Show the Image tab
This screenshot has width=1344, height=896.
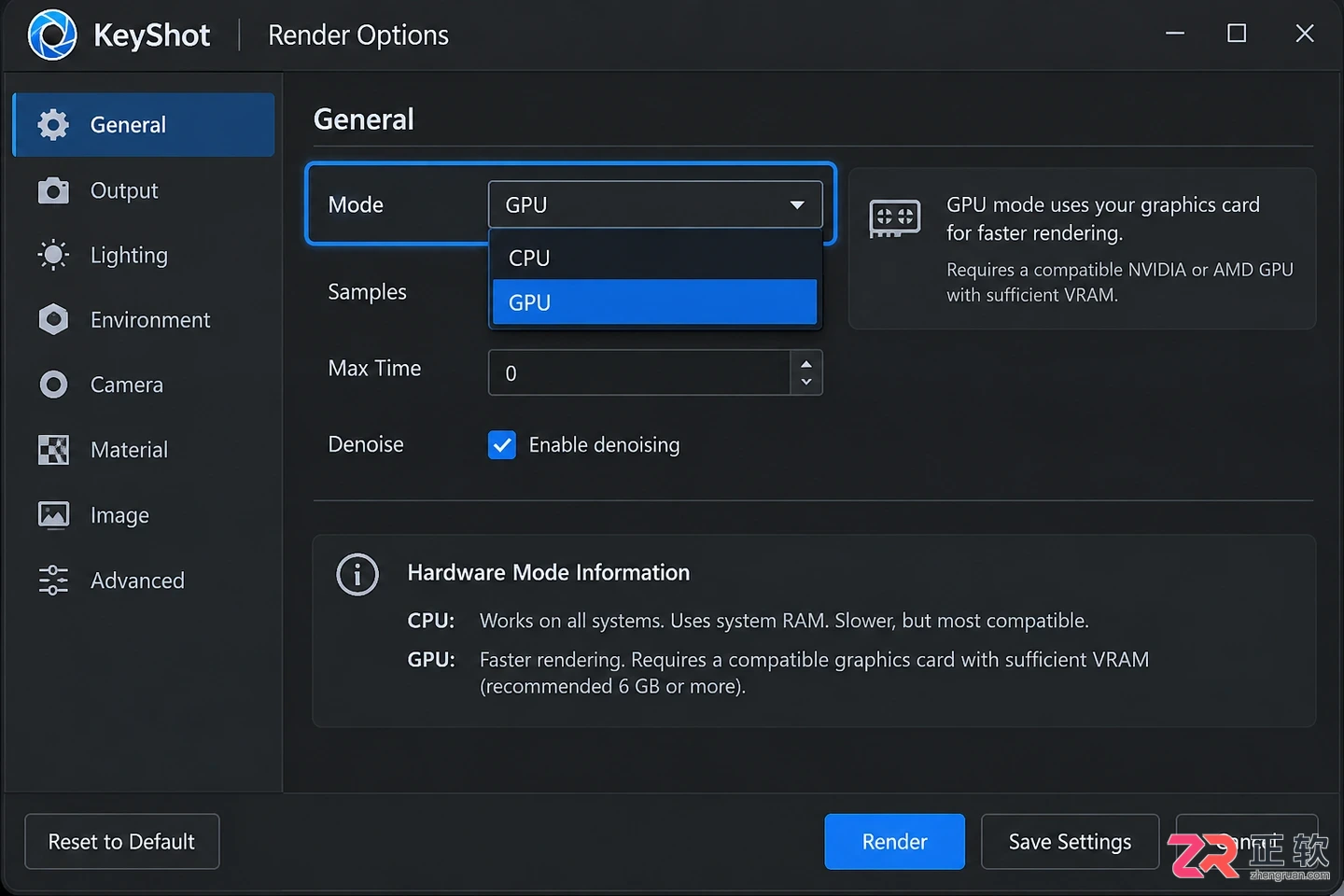click(144, 514)
